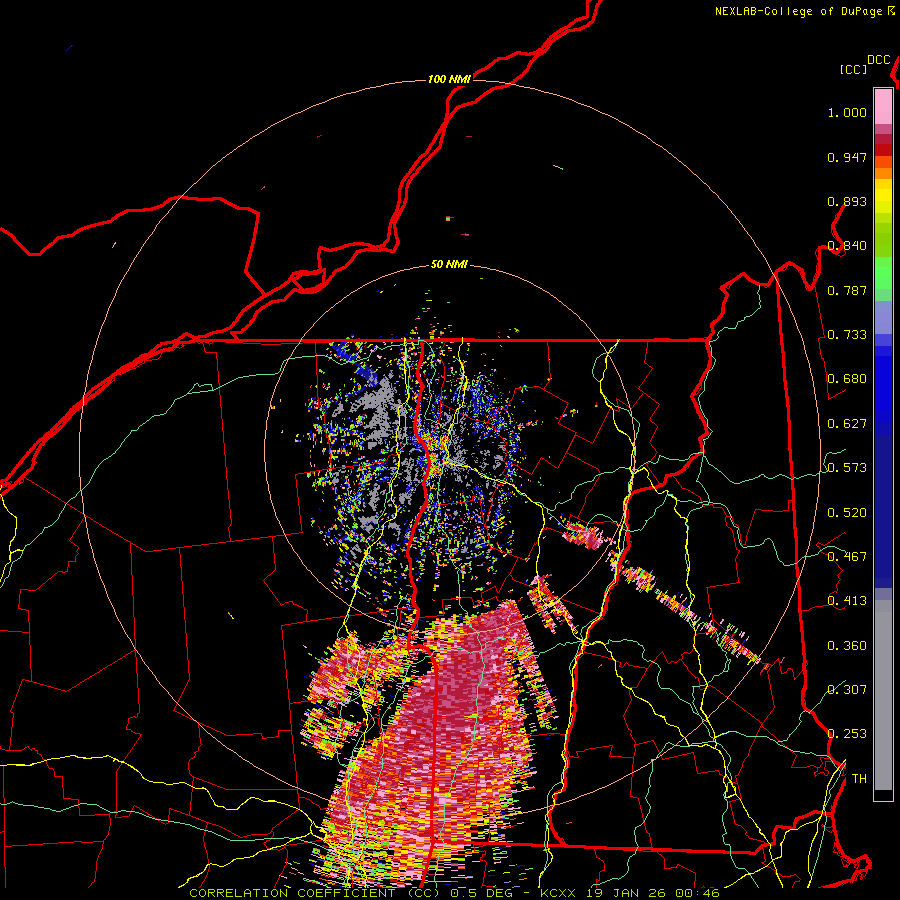The image size is (900, 900).
Task: Select the 0.627 value on the color scale
Action: pyautogui.click(x=847, y=424)
